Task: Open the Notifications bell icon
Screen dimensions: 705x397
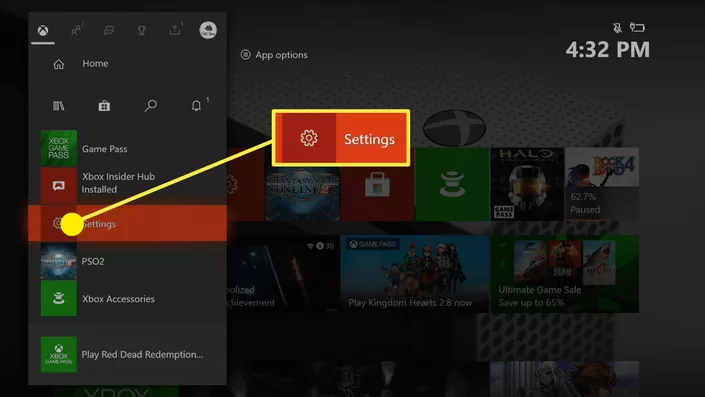Action: tap(196, 106)
